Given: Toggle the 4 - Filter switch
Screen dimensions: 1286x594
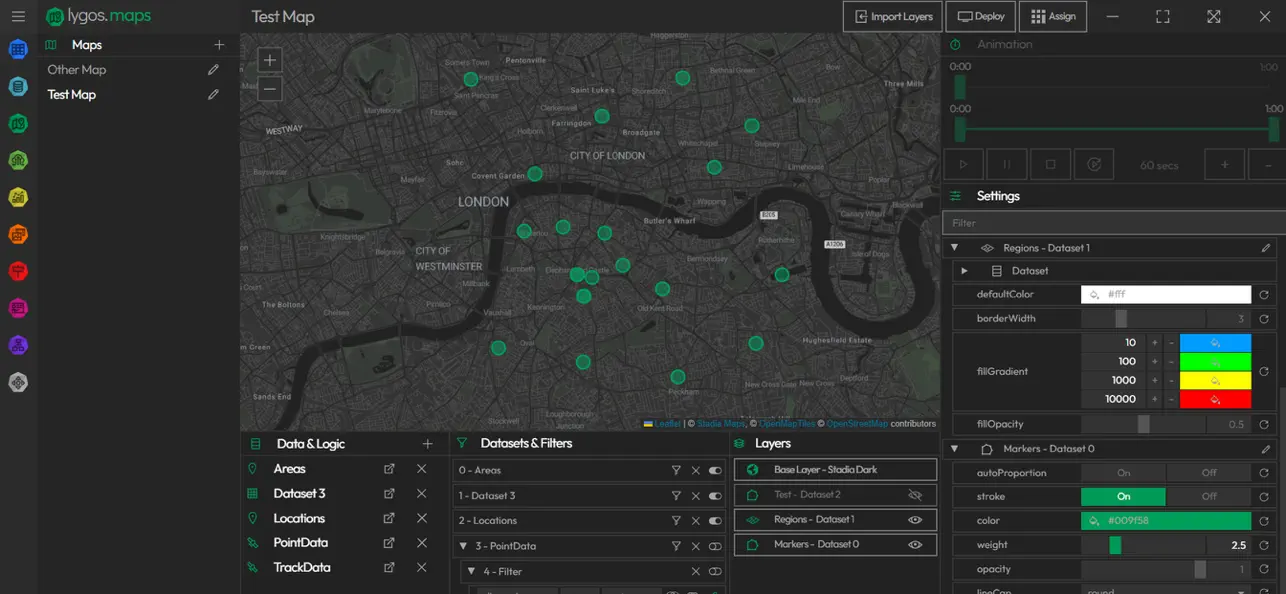Looking at the screenshot, I should pos(715,572).
